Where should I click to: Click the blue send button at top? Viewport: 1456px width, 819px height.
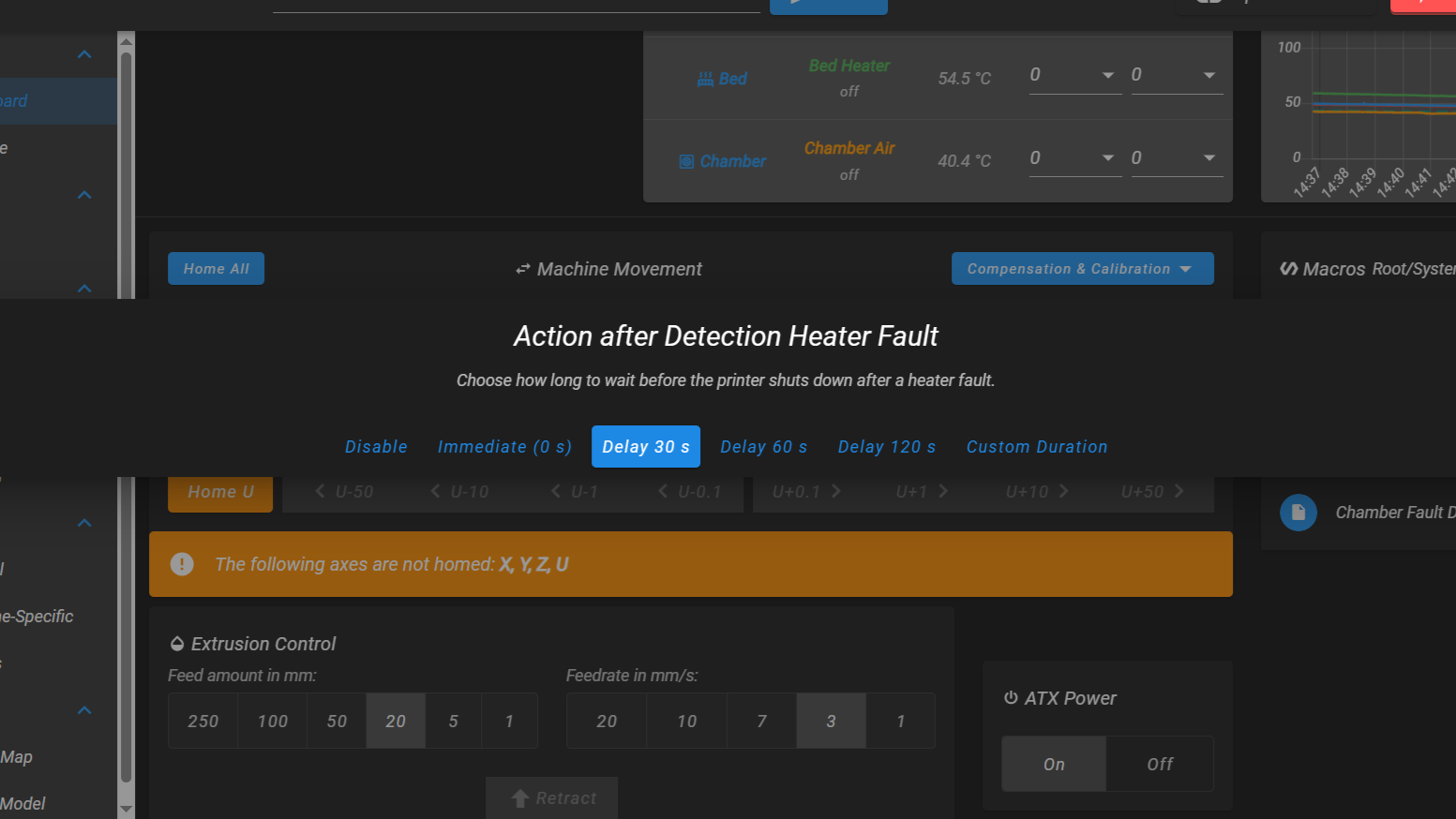pyautogui.click(x=829, y=5)
